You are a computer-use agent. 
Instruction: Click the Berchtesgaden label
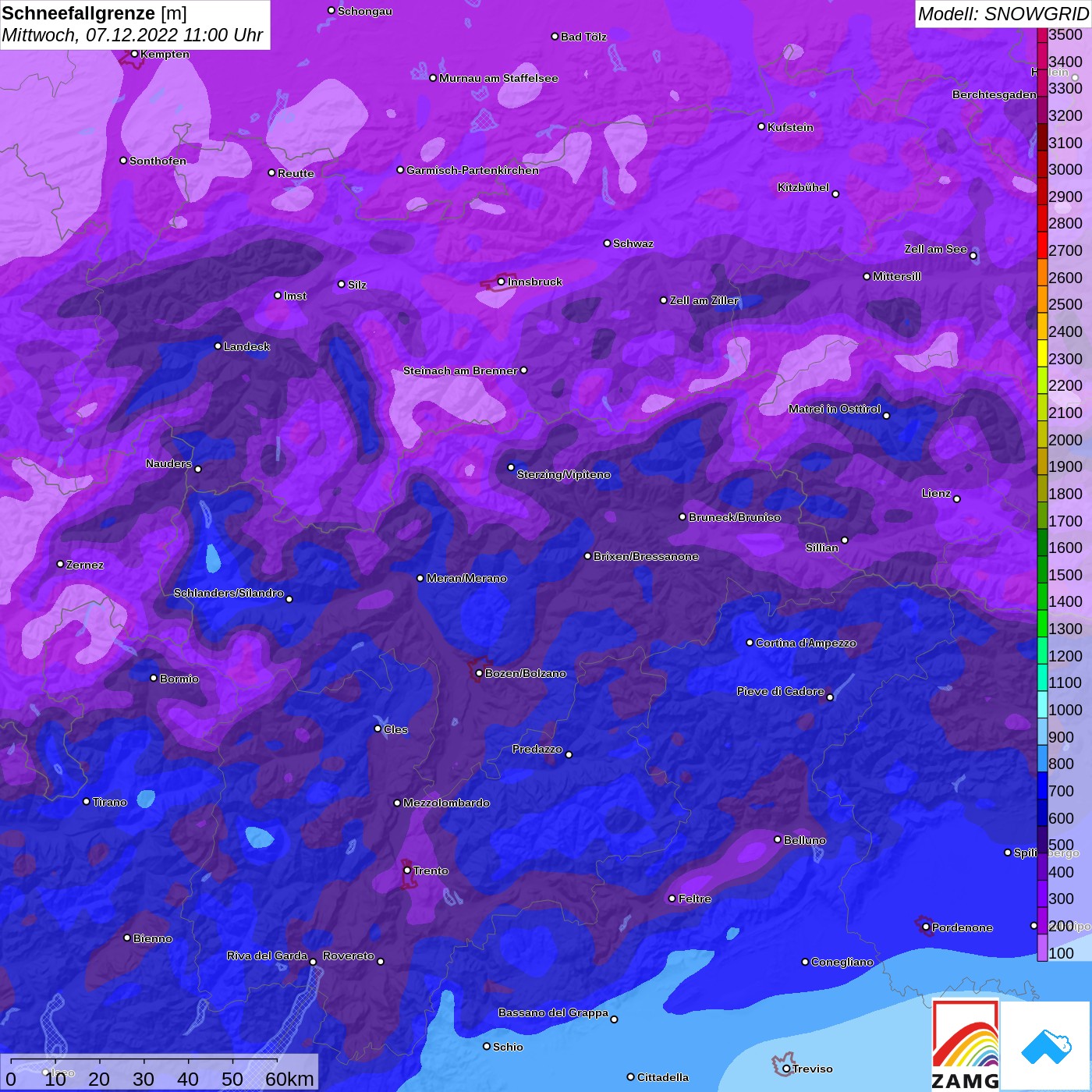click(x=994, y=94)
